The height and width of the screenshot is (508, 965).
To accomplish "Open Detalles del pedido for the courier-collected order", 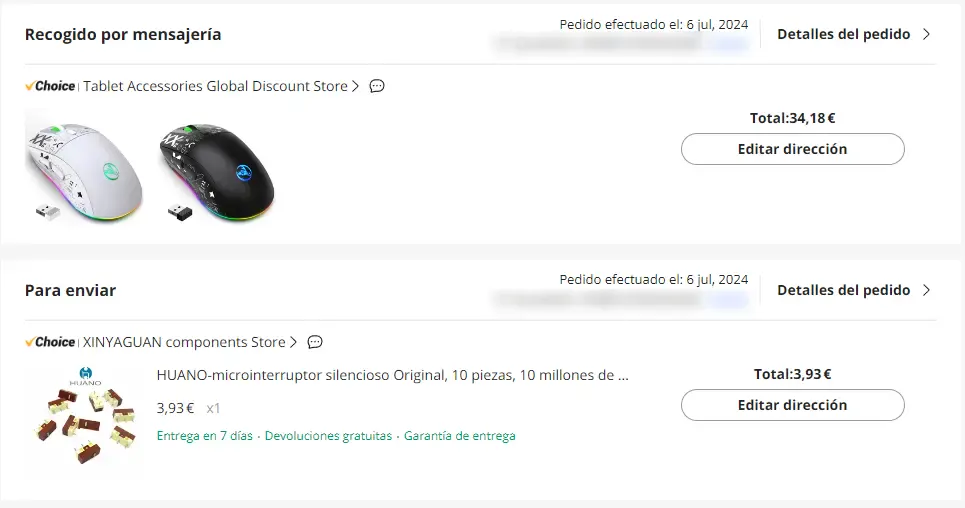I will [x=843, y=34].
